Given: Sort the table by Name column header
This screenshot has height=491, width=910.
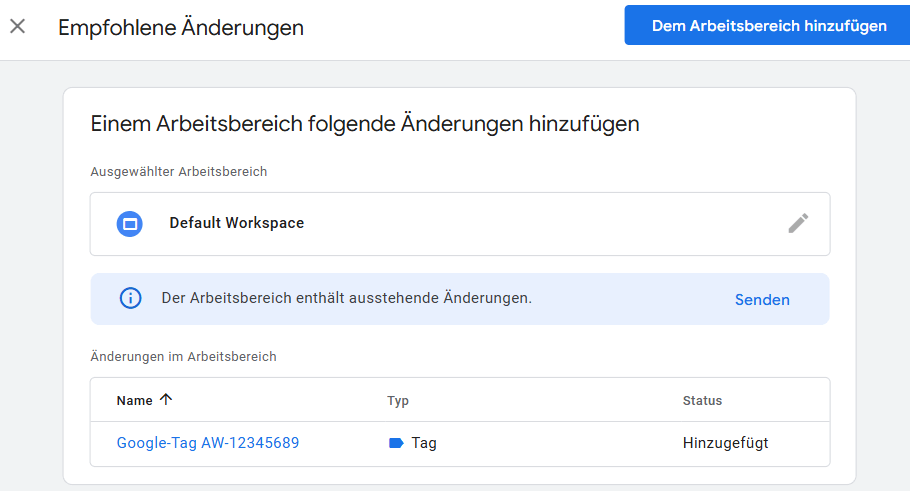Looking at the screenshot, I should click(134, 400).
